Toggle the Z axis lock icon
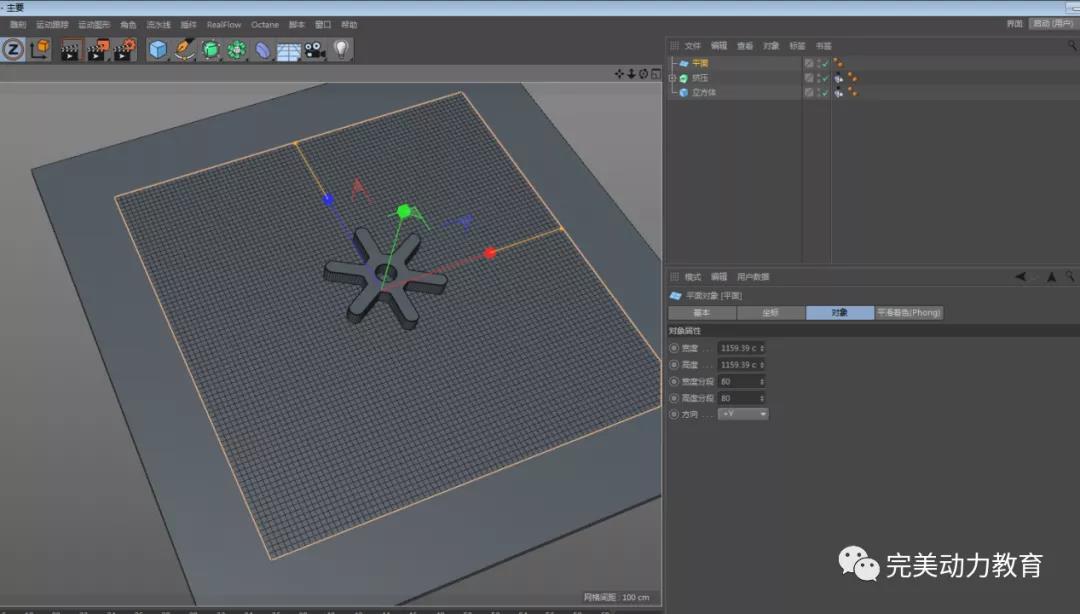 [x=13, y=49]
